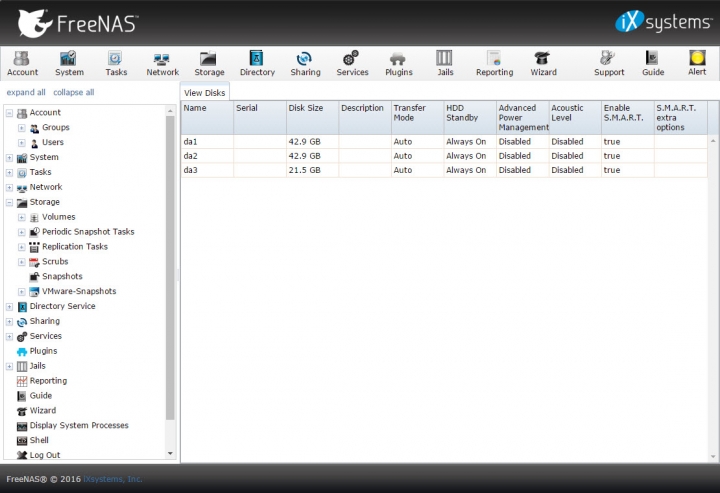Open Wizard in the tree
720x493 pixels.
(43, 410)
